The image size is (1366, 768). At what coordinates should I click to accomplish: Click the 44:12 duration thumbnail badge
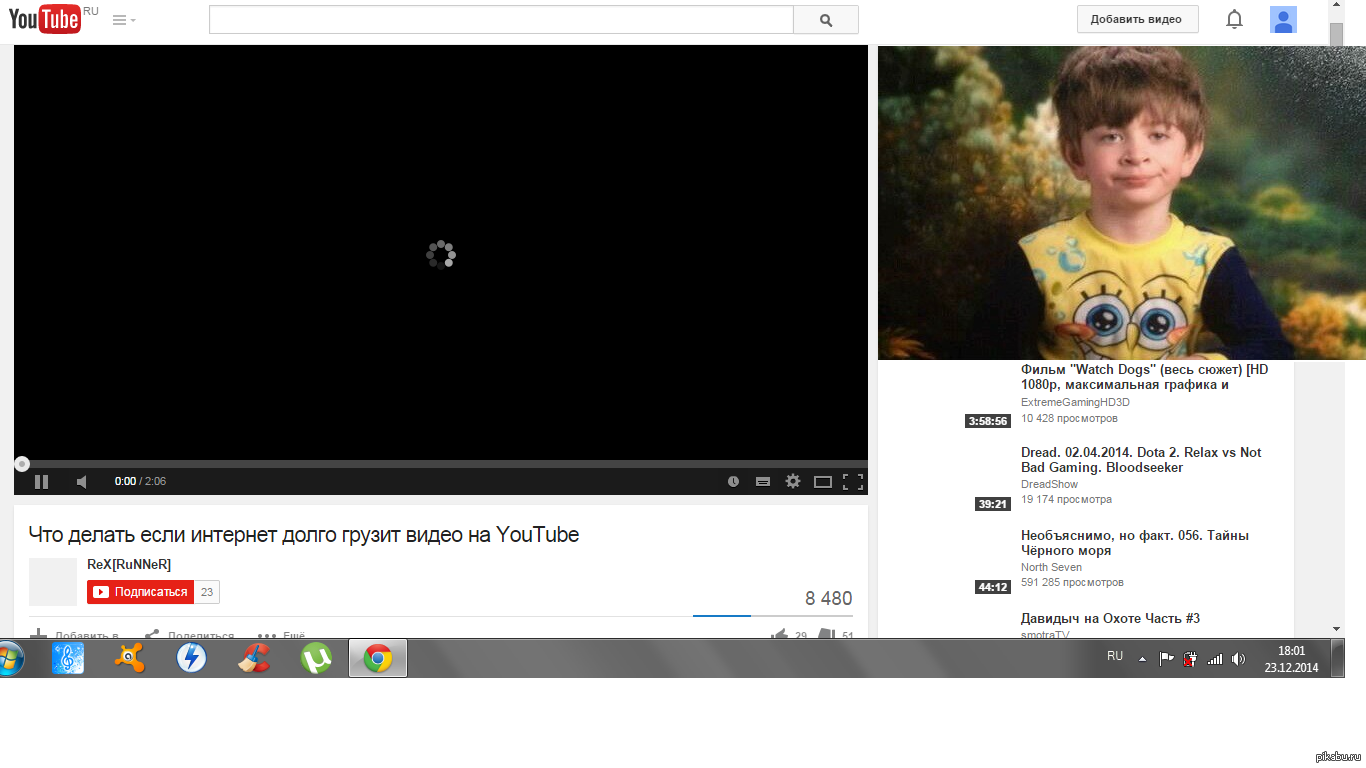(992, 587)
